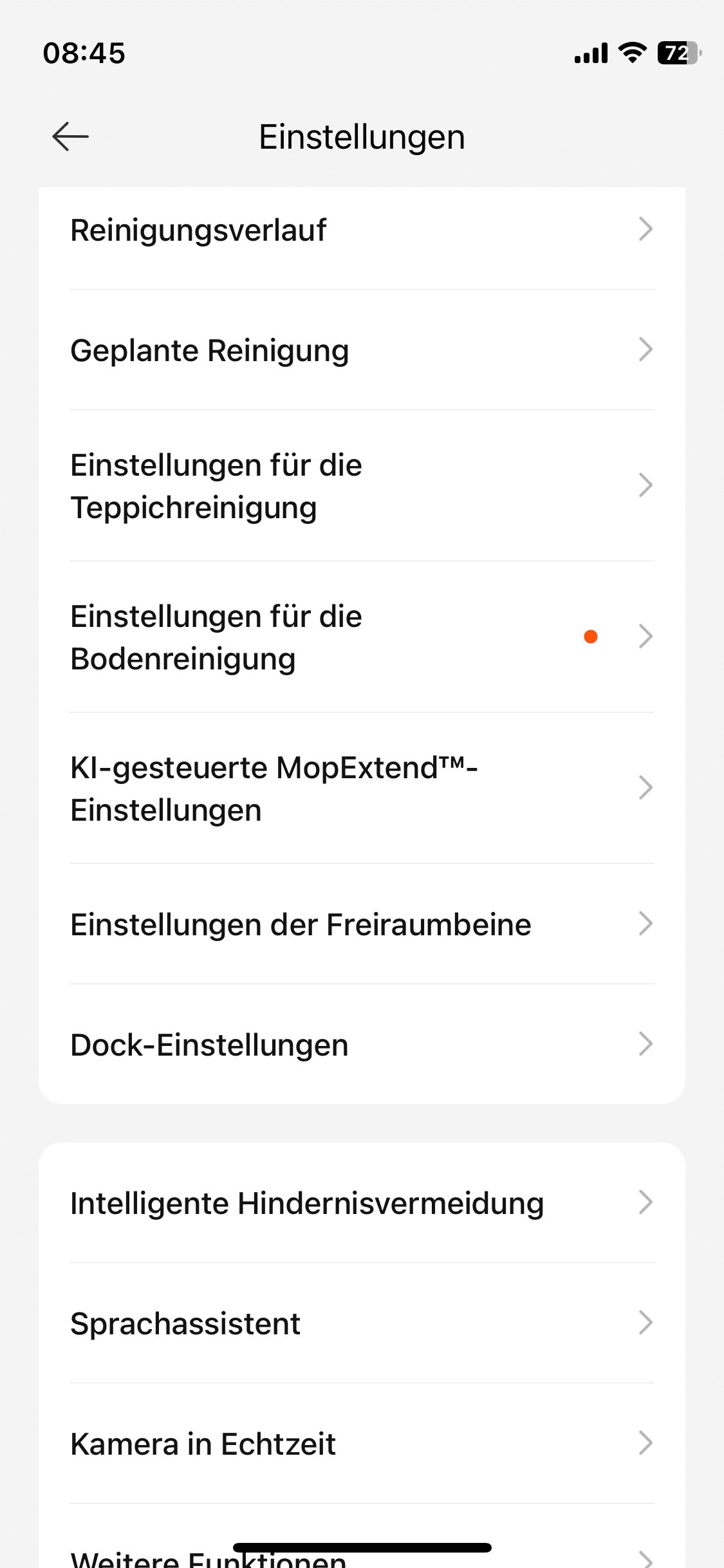Open Reinigungsverlauf via its chevron arrow
The height and width of the screenshot is (1568, 724).
645,229
